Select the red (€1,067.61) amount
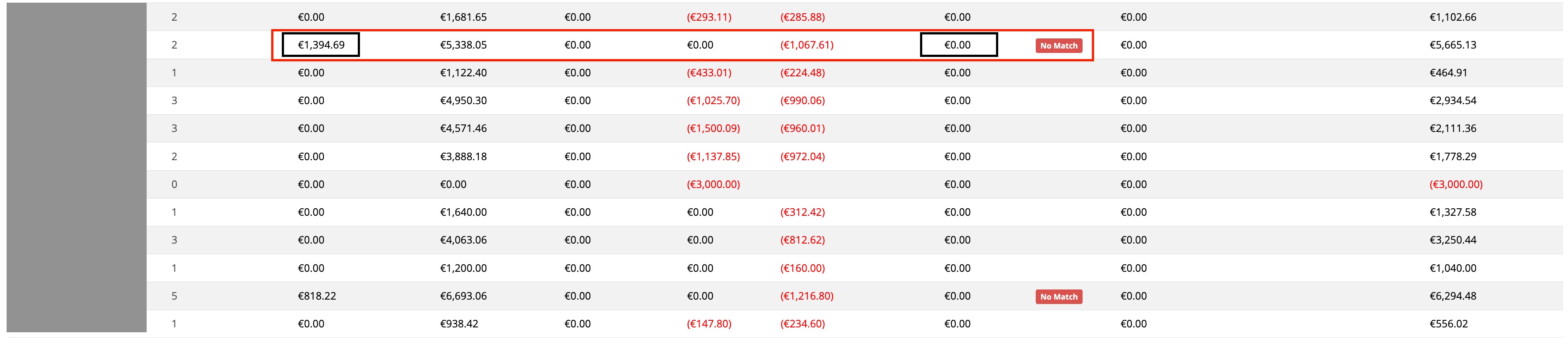Image resolution: width=1568 pixels, height=338 pixels. (807, 45)
